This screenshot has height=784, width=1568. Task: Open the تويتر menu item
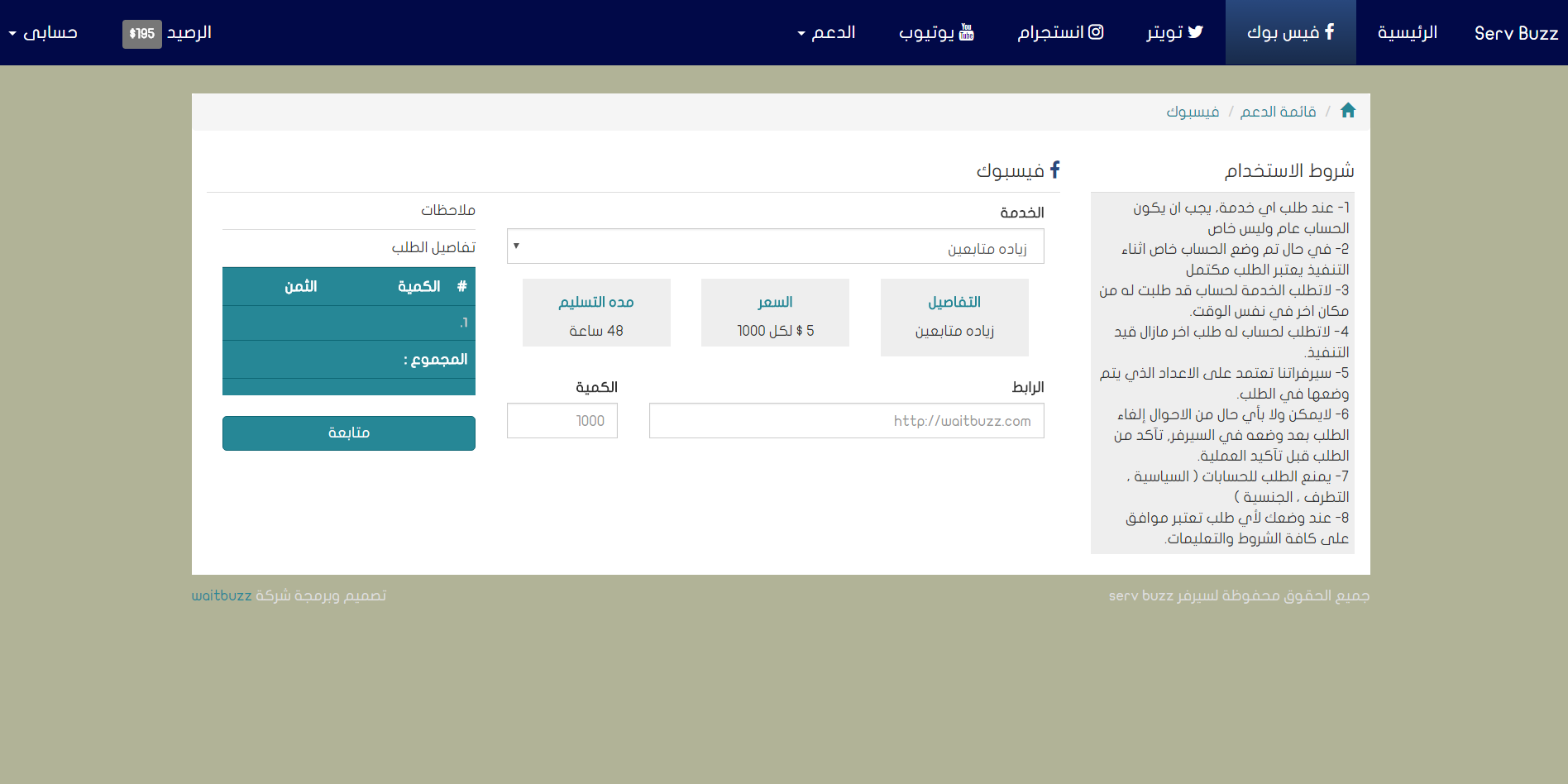tap(1174, 32)
